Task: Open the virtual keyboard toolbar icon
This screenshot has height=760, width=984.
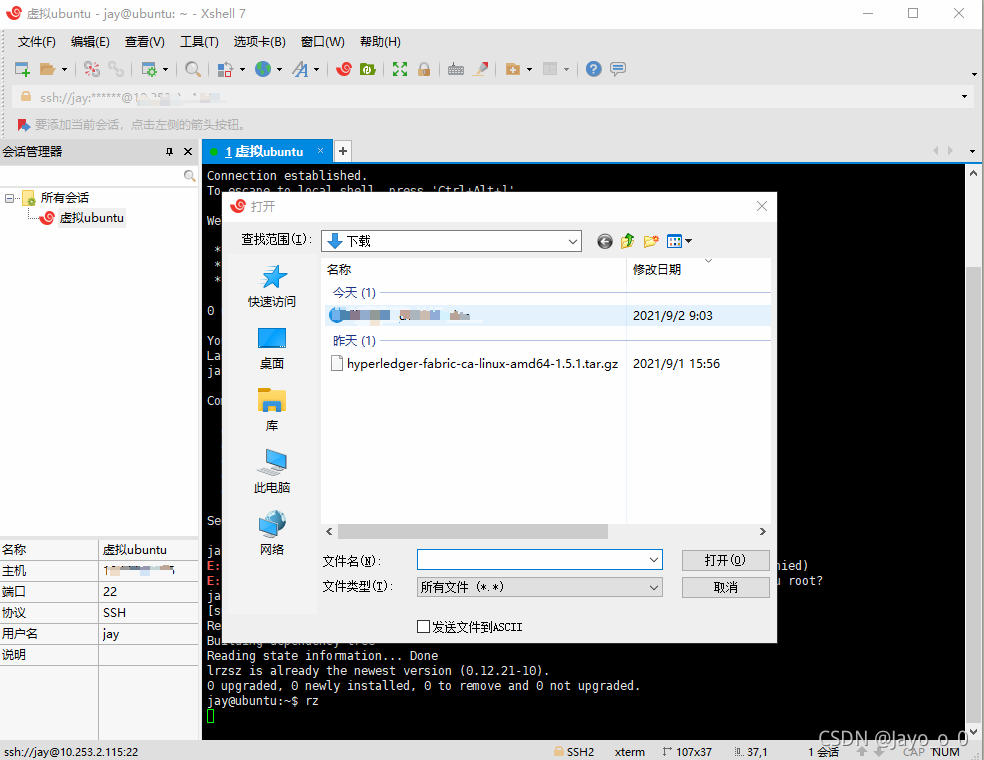Action: 456,69
